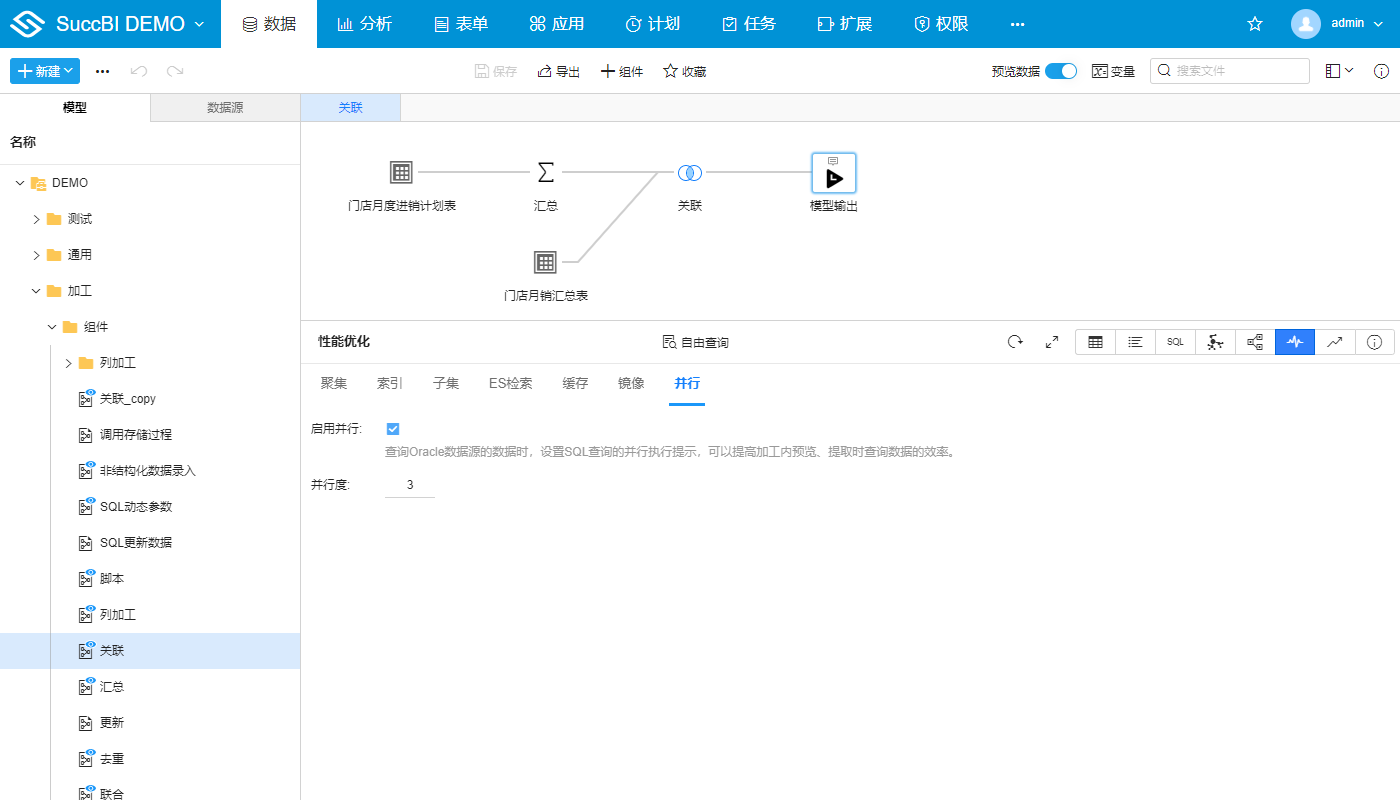This screenshot has height=800, width=1400.
Task: Collapse the 加工 folder
Action: pos(36,291)
